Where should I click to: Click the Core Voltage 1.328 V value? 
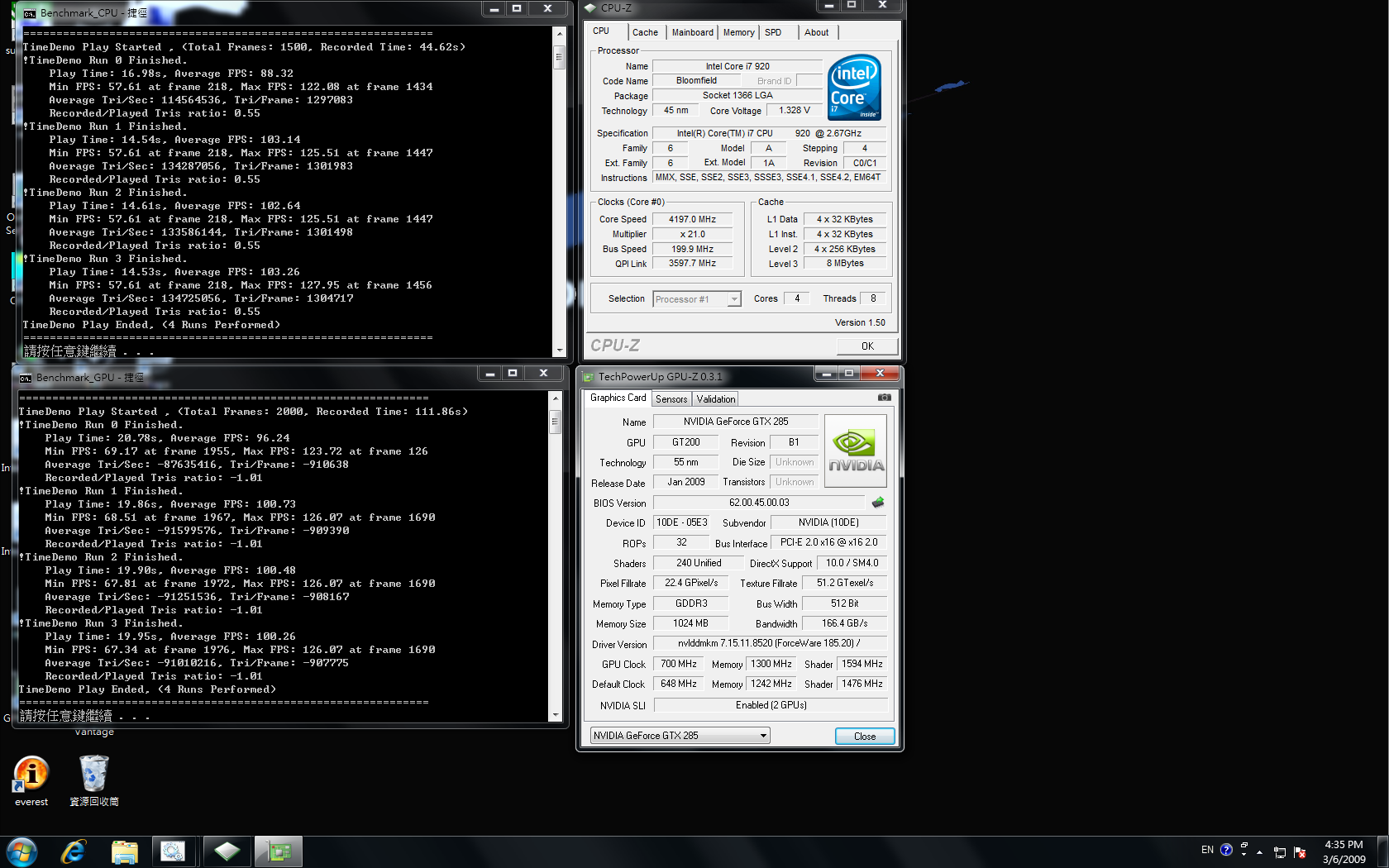click(794, 110)
